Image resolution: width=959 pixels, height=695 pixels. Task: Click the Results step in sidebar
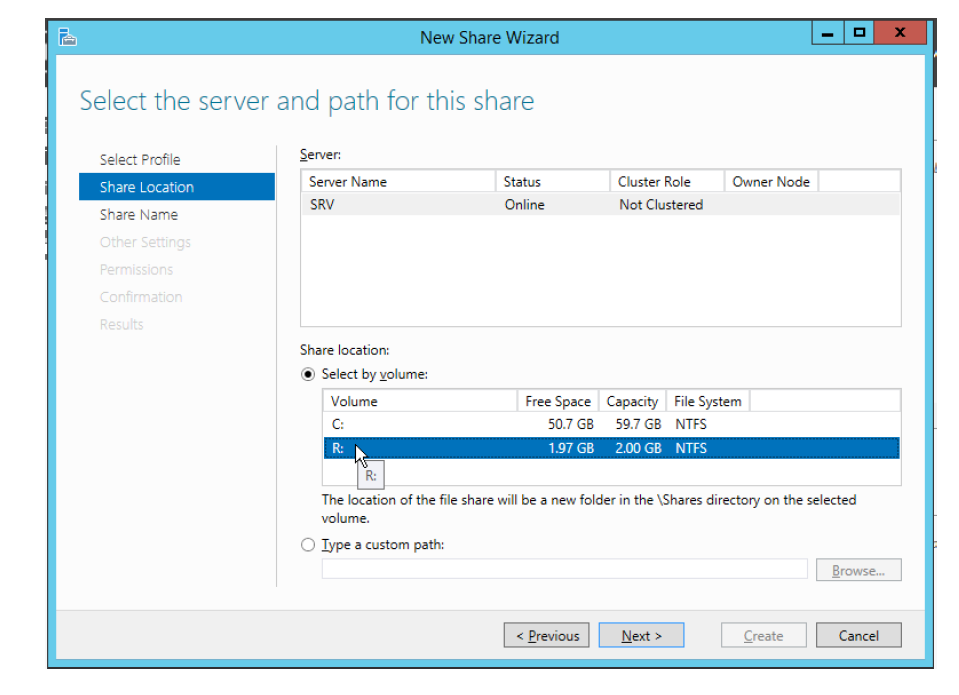[x=122, y=324]
